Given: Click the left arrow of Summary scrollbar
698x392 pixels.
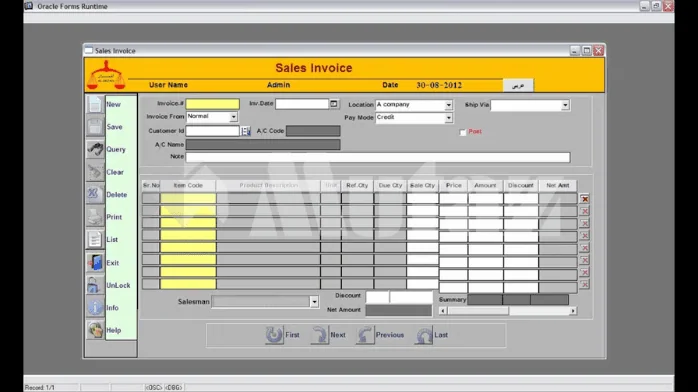Looking at the screenshot, I should [443, 311].
